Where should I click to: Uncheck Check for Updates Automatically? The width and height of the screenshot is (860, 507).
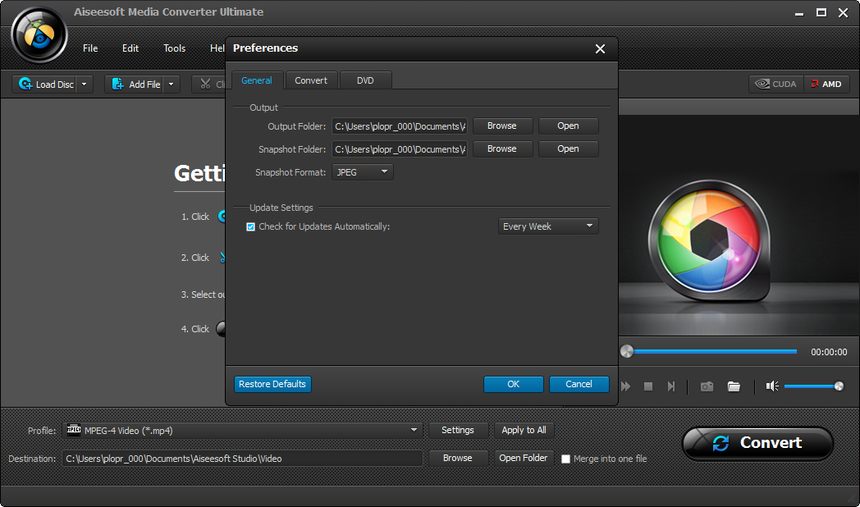(x=251, y=227)
